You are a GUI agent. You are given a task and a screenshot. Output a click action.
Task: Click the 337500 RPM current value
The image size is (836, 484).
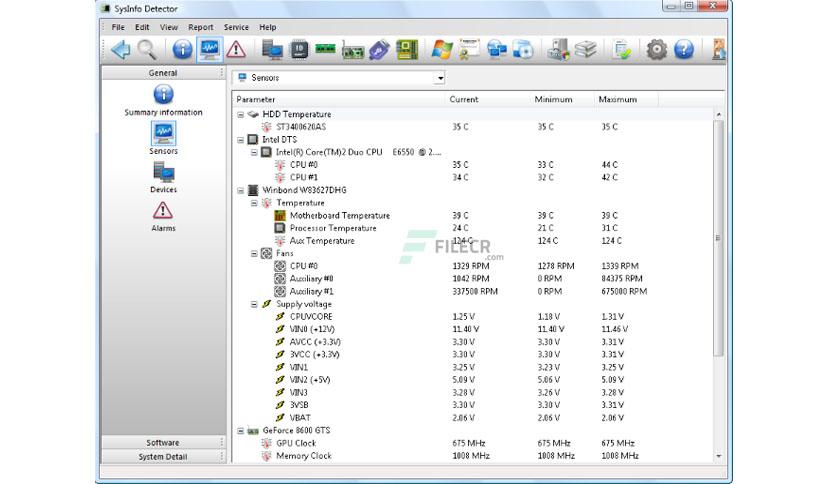coord(475,292)
